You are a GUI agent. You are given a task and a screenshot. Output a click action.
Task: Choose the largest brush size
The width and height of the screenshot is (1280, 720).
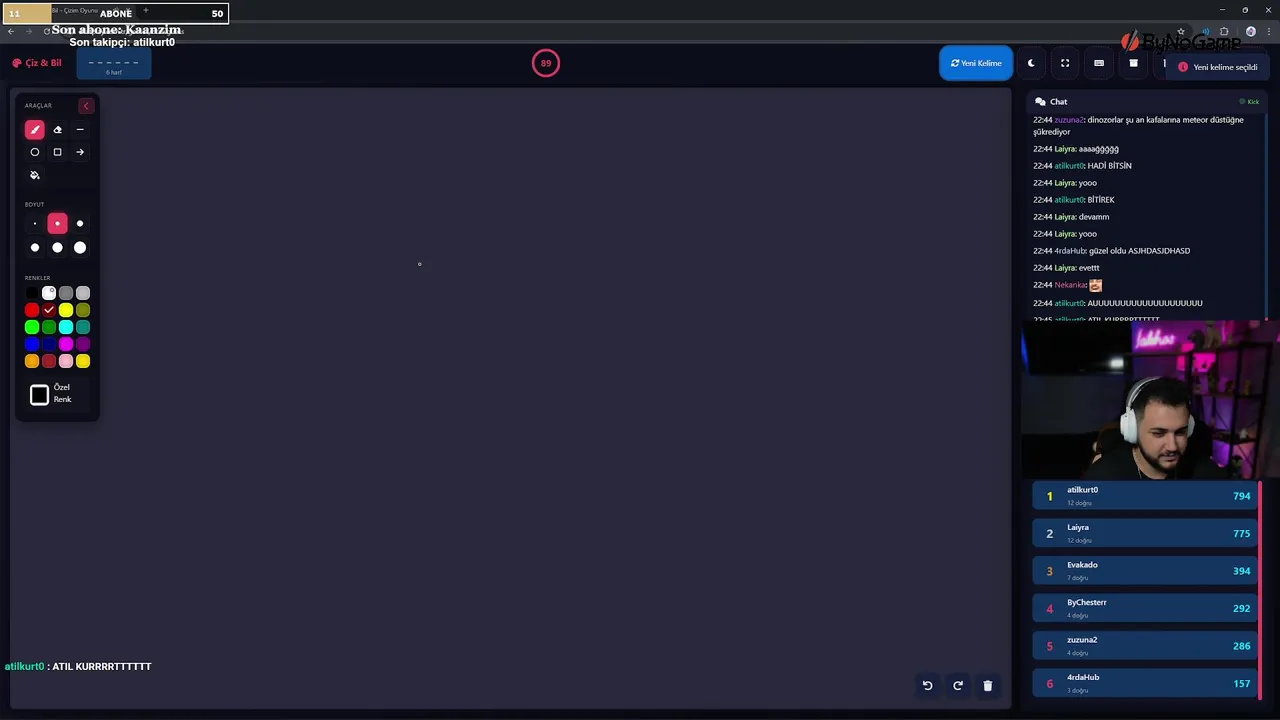[80, 248]
